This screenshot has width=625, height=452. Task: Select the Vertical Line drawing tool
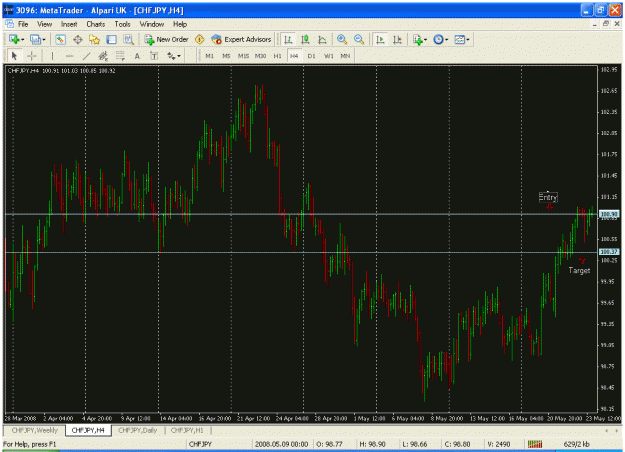pos(52,56)
